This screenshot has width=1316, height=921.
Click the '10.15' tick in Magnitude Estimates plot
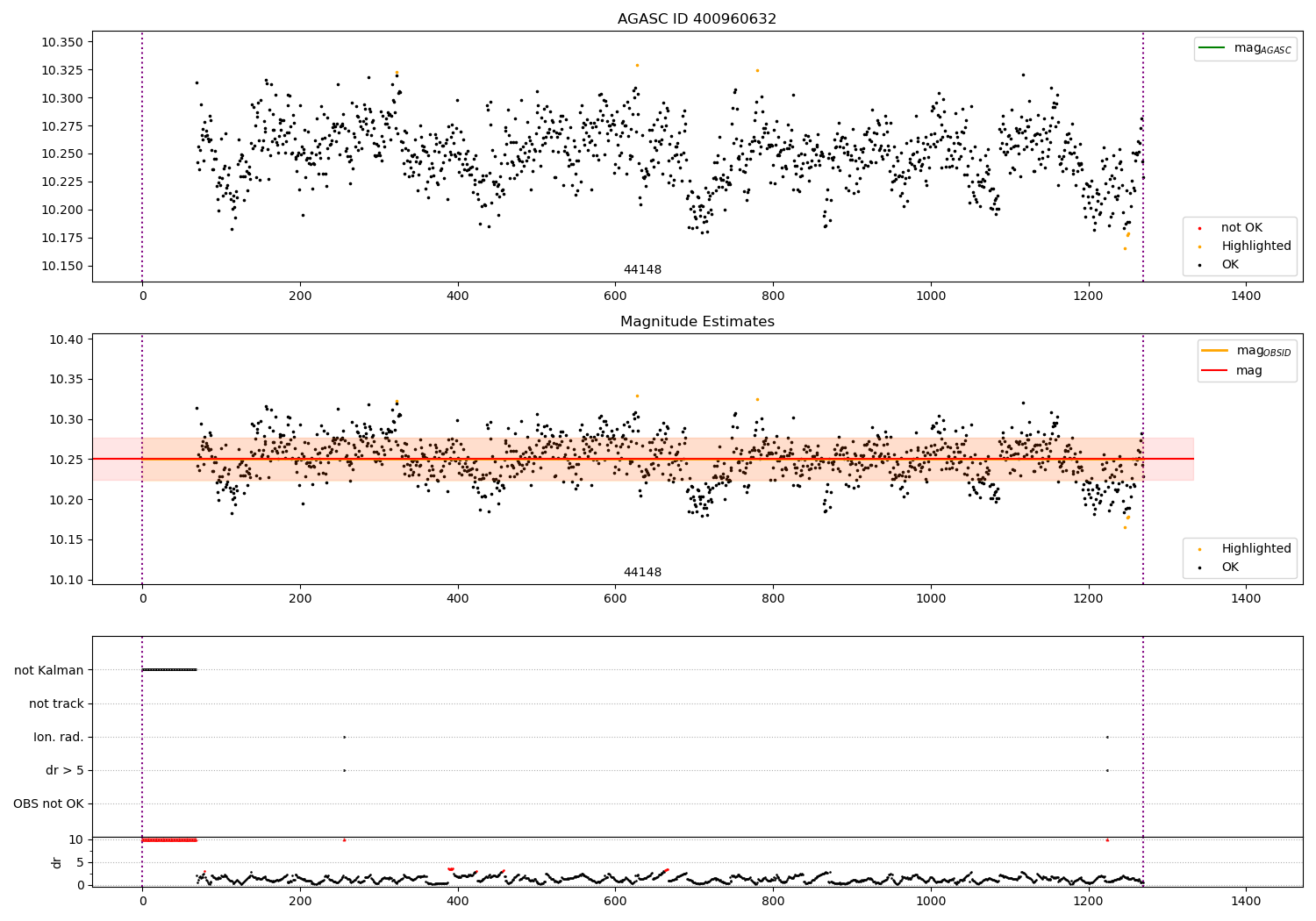66,539
